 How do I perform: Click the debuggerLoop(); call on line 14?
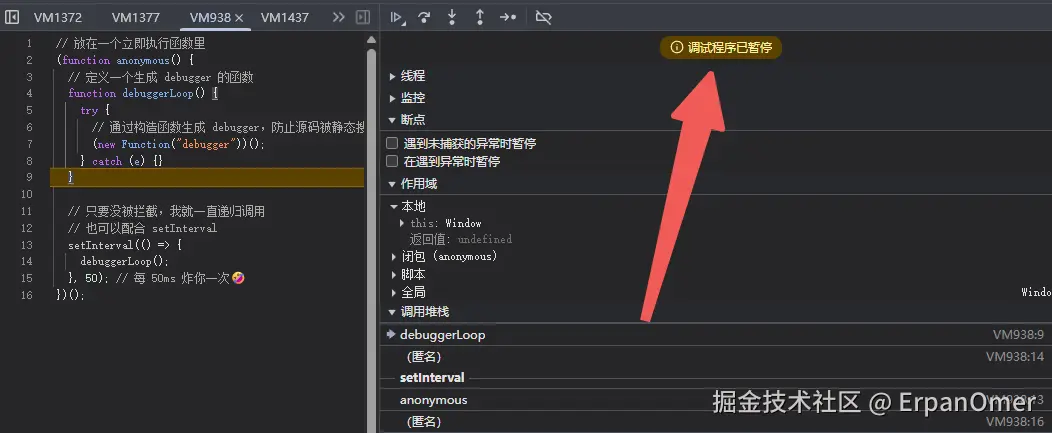pos(124,262)
